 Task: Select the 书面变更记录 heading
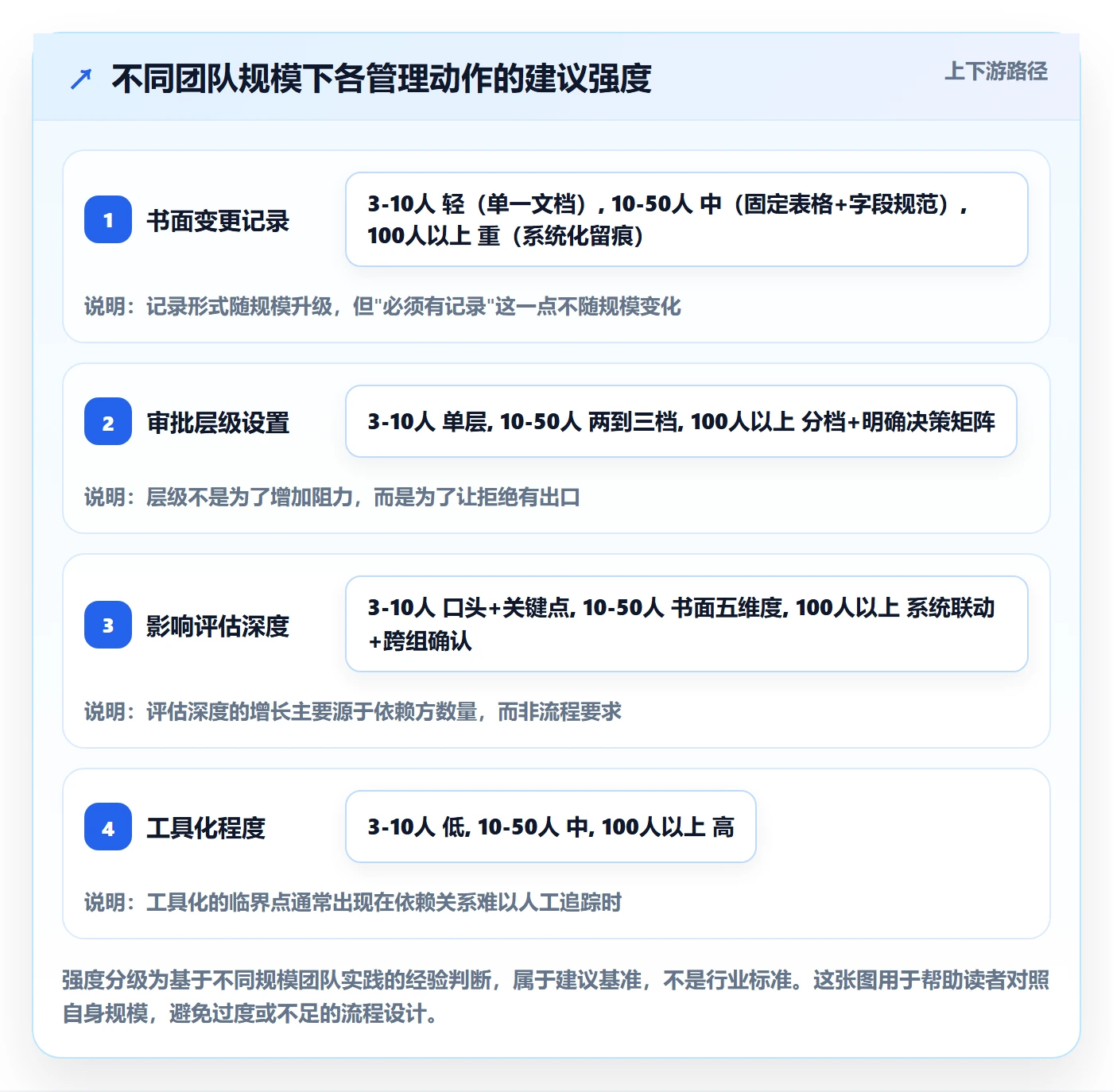coord(218,221)
